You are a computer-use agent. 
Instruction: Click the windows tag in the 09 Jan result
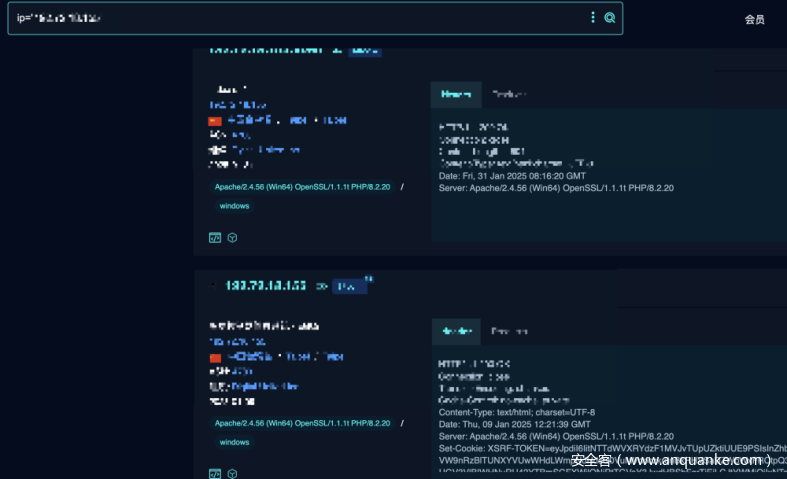[x=234, y=442]
